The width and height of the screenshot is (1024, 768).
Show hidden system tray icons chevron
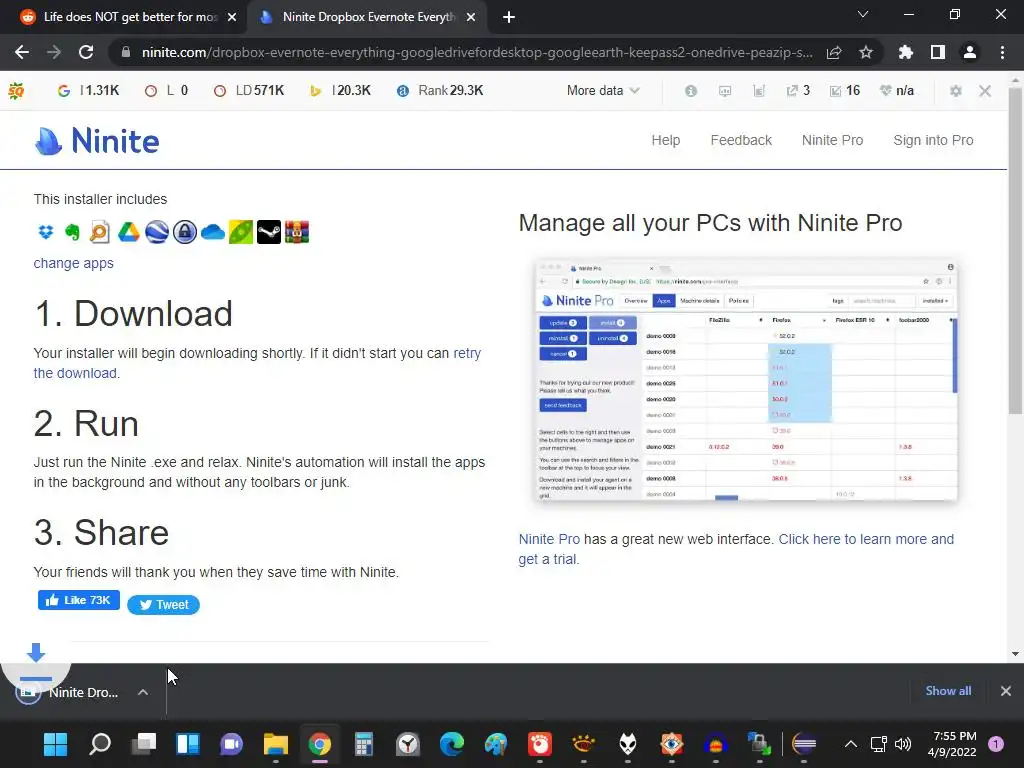click(x=850, y=744)
